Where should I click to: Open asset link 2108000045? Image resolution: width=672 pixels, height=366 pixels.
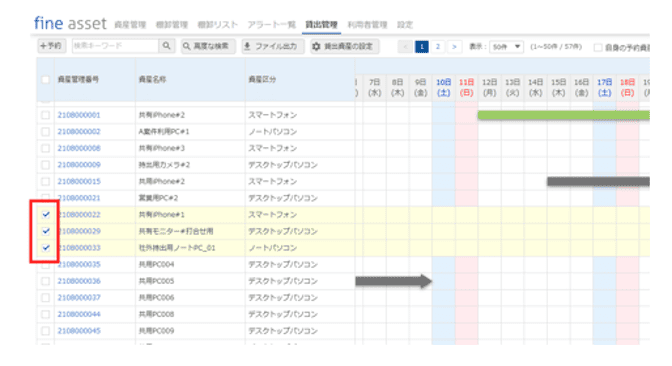click(79, 331)
